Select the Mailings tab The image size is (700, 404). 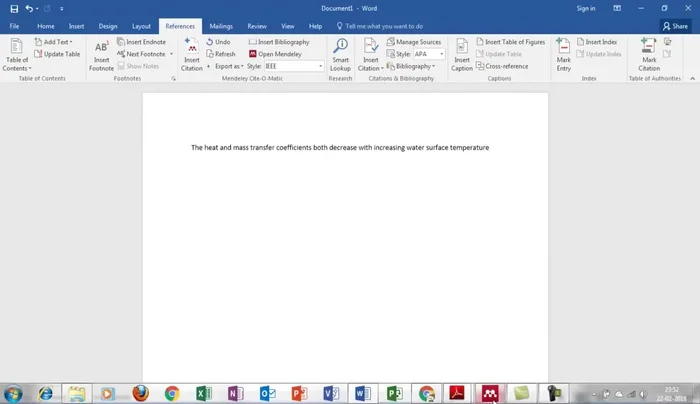221,26
